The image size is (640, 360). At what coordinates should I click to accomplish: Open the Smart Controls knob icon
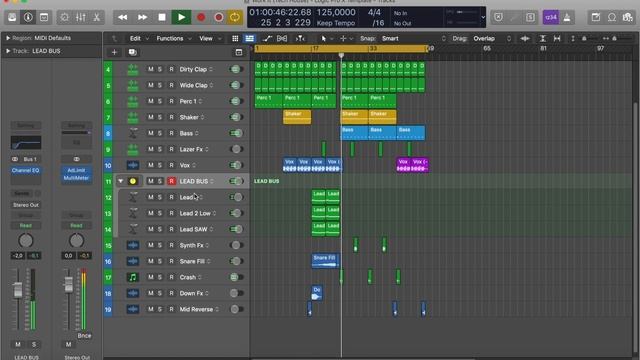(x=64, y=17)
